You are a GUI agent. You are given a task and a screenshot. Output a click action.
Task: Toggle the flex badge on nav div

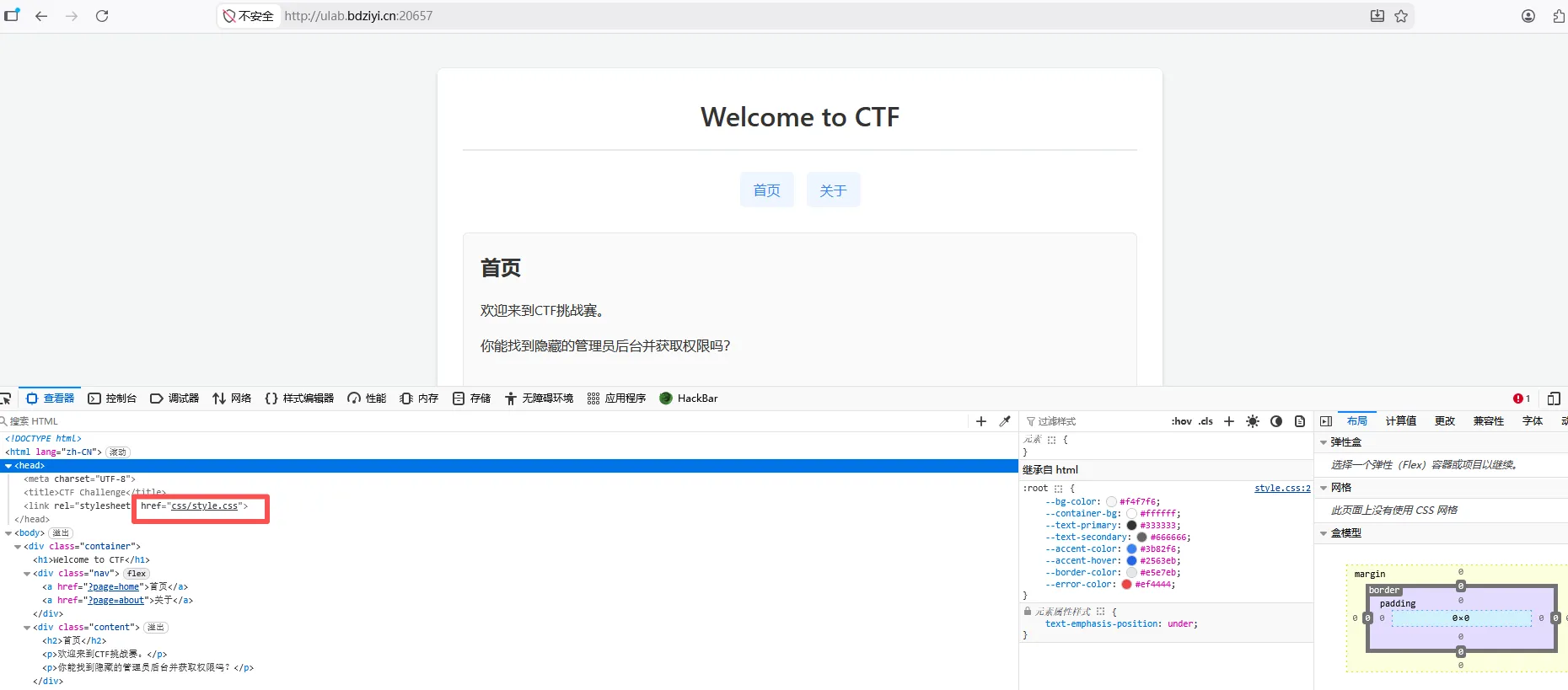point(137,574)
